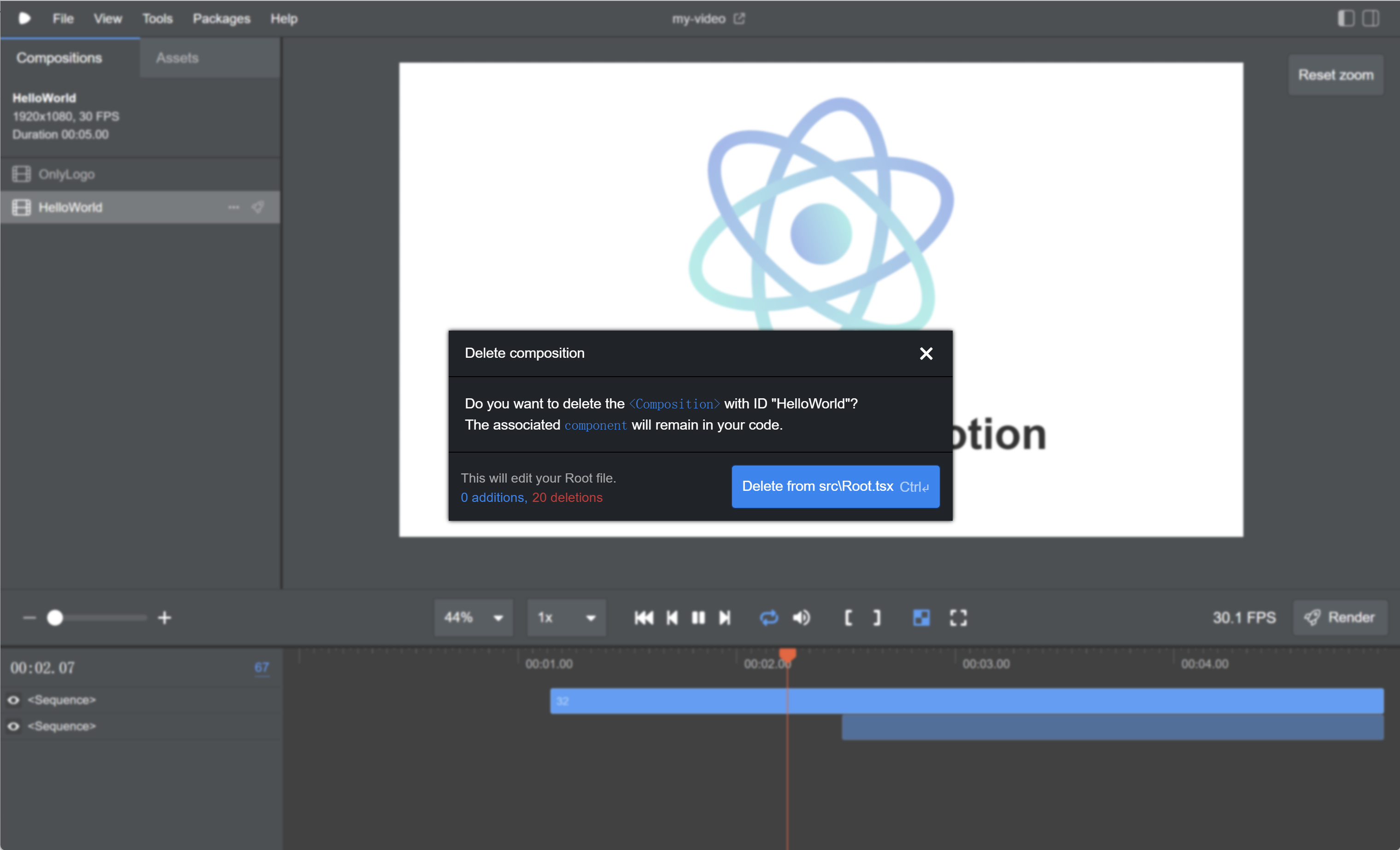Set out-point marker bracket
The image size is (1400, 850).
(877, 617)
